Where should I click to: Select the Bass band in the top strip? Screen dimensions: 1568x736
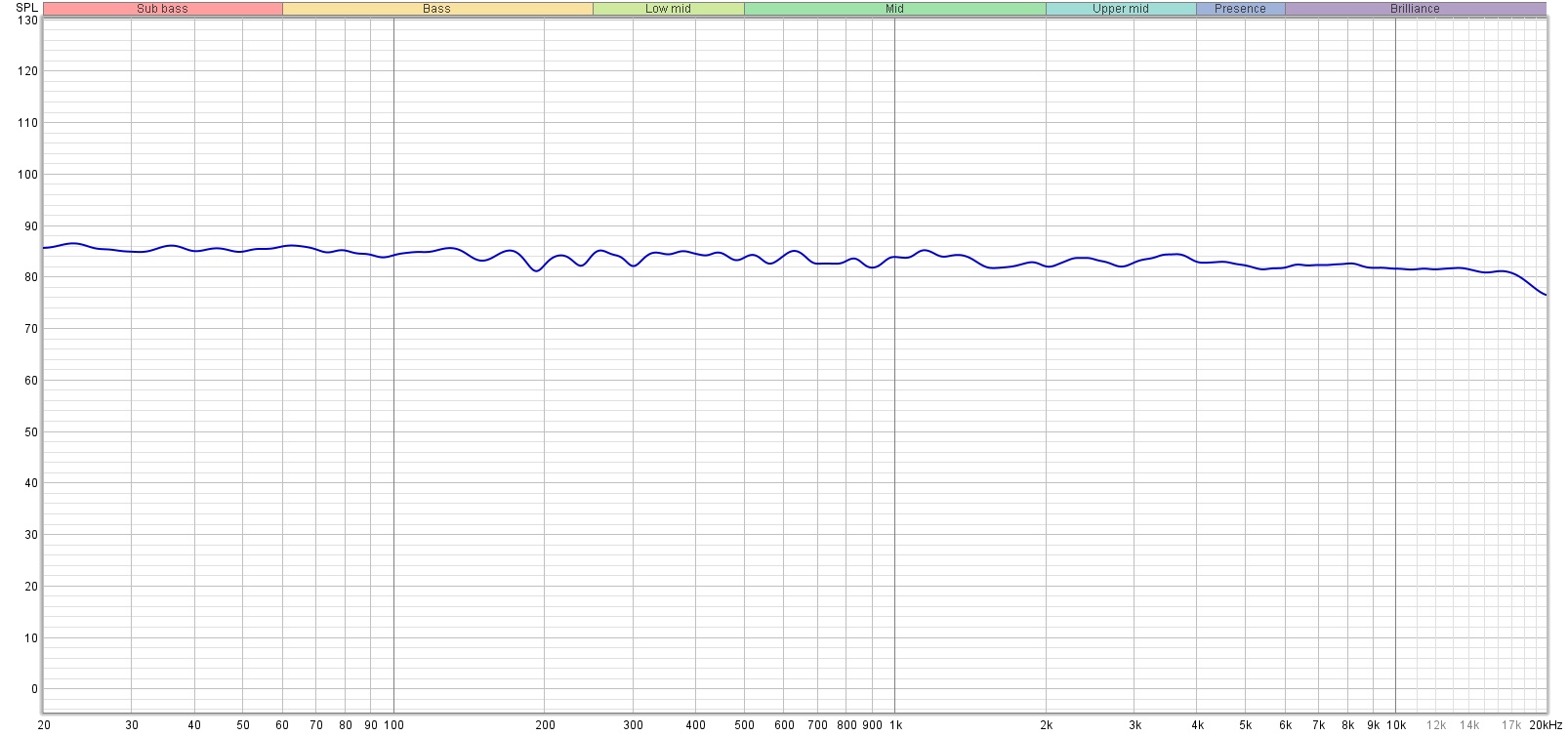[x=436, y=9]
